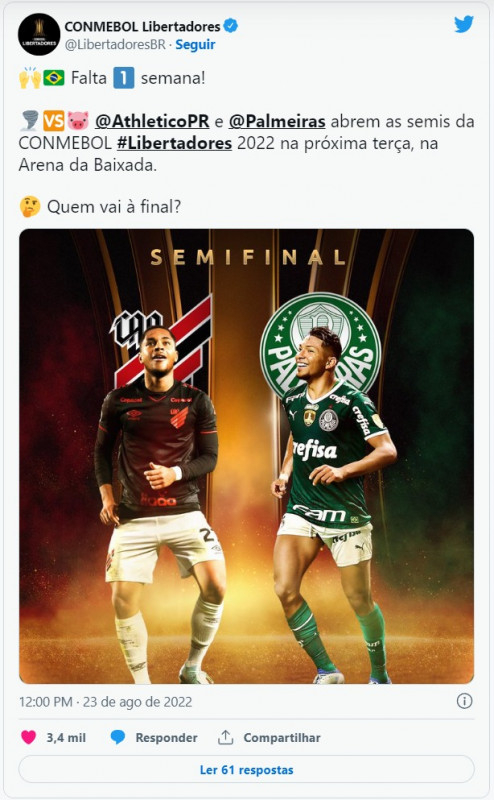The width and height of the screenshot is (494, 800).
Task: Open the tweet info circle icon
Action: (x=464, y=701)
